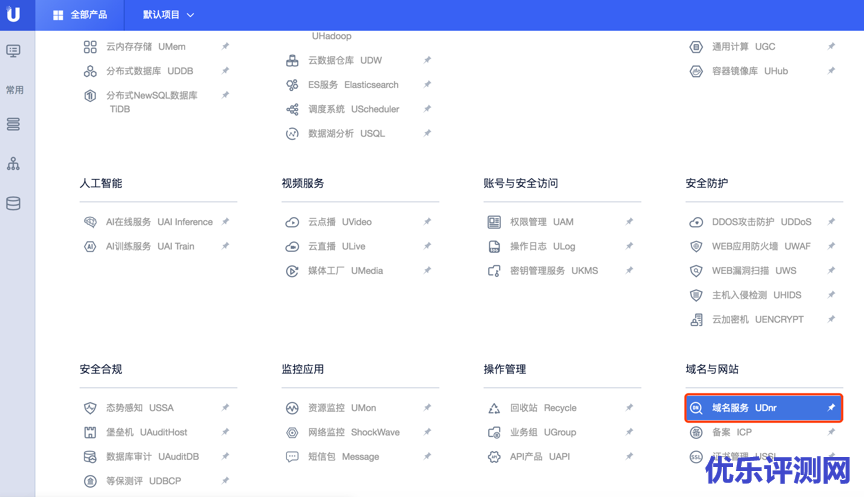The height and width of the screenshot is (497, 864).
Task: Click the network topology sidebar icon
Action: click(13, 164)
